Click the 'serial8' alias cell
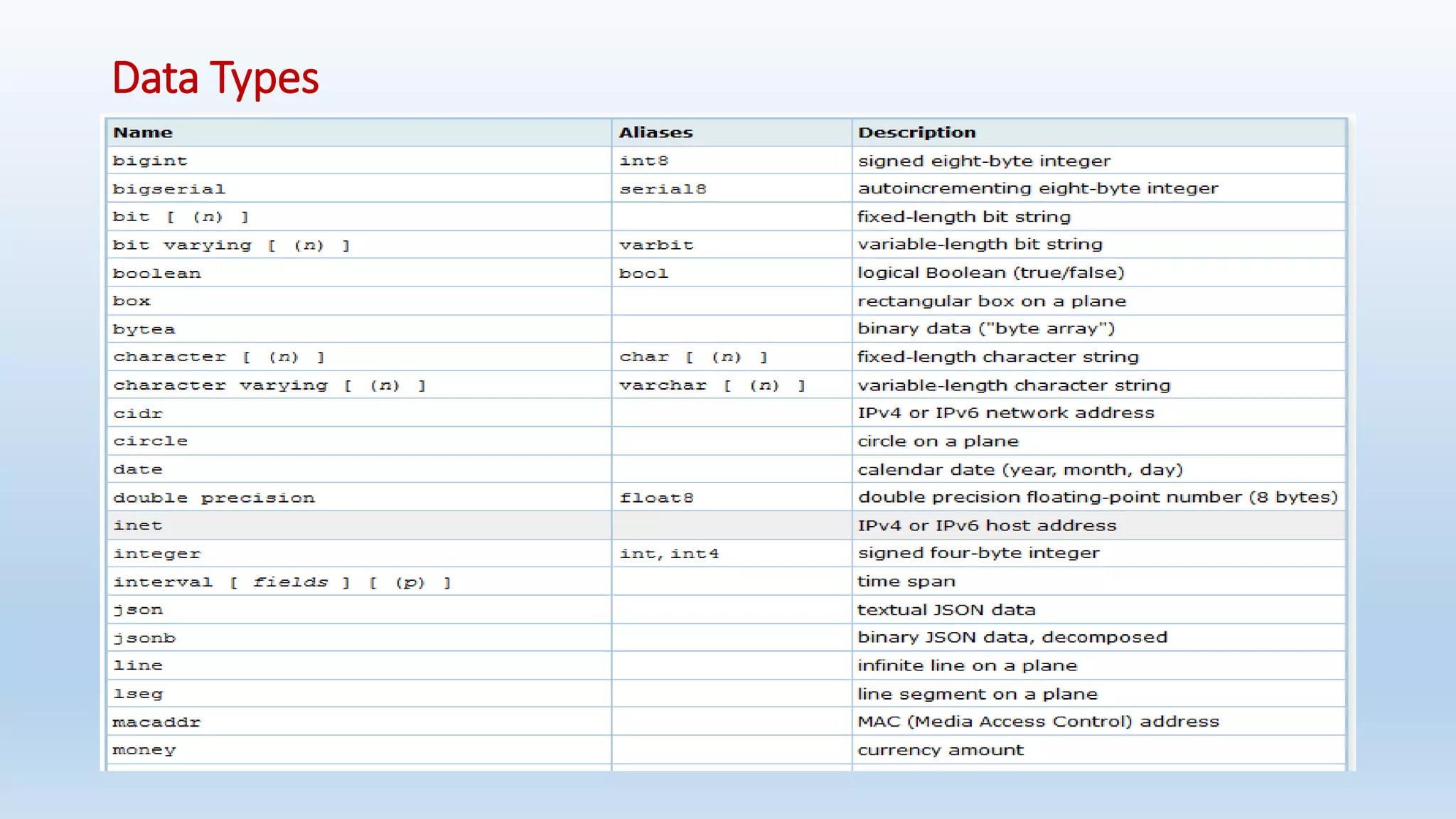This screenshot has height=819, width=1456. coord(732,188)
